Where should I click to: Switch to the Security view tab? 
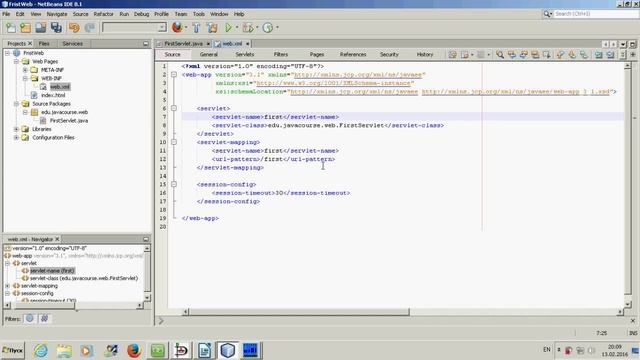coord(389,54)
